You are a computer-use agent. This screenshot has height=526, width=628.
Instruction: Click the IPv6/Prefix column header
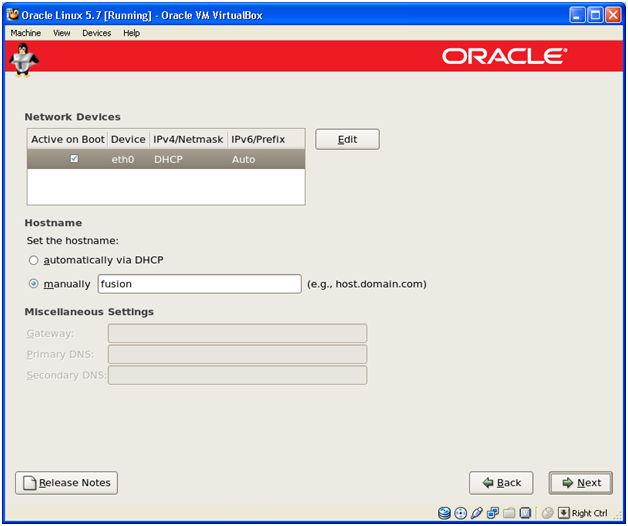point(266,139)
